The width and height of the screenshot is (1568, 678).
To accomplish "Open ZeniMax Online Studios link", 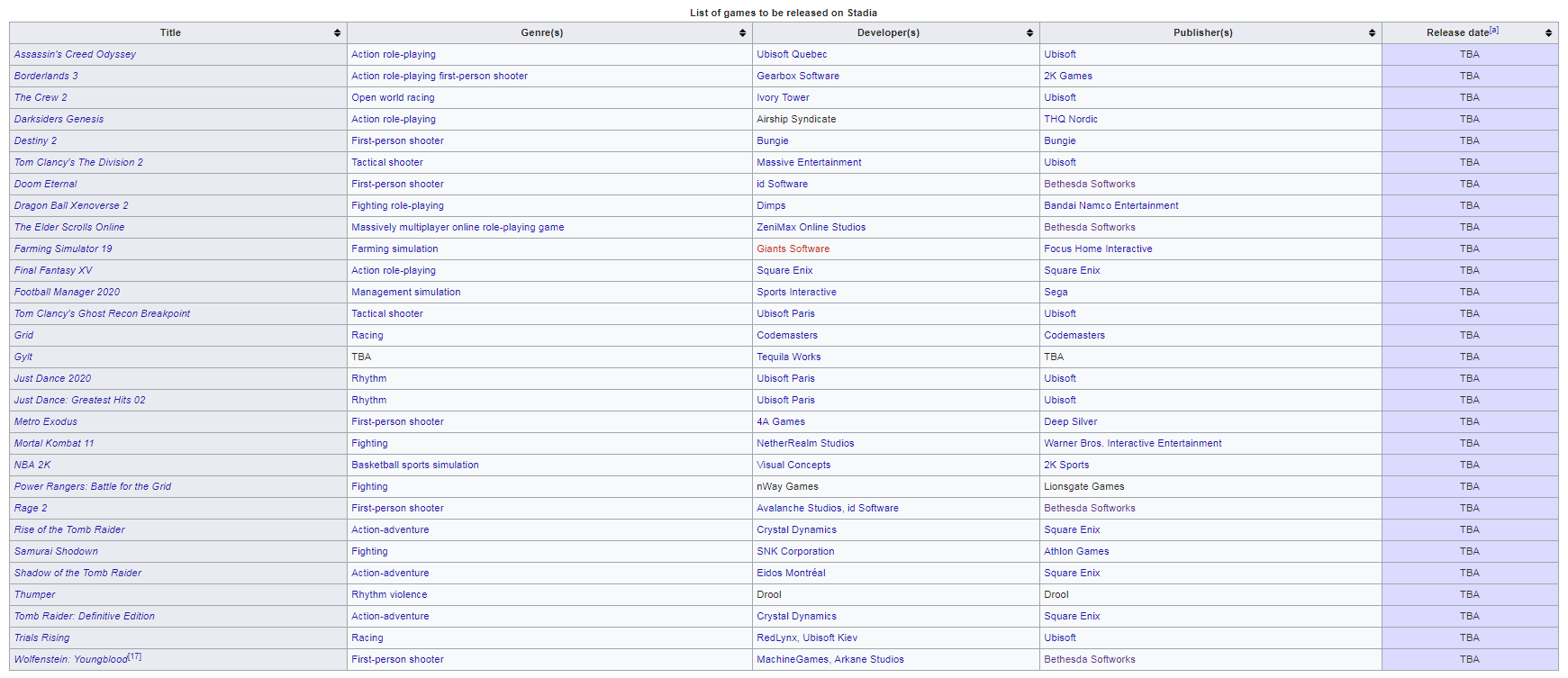I will point(811,227).
